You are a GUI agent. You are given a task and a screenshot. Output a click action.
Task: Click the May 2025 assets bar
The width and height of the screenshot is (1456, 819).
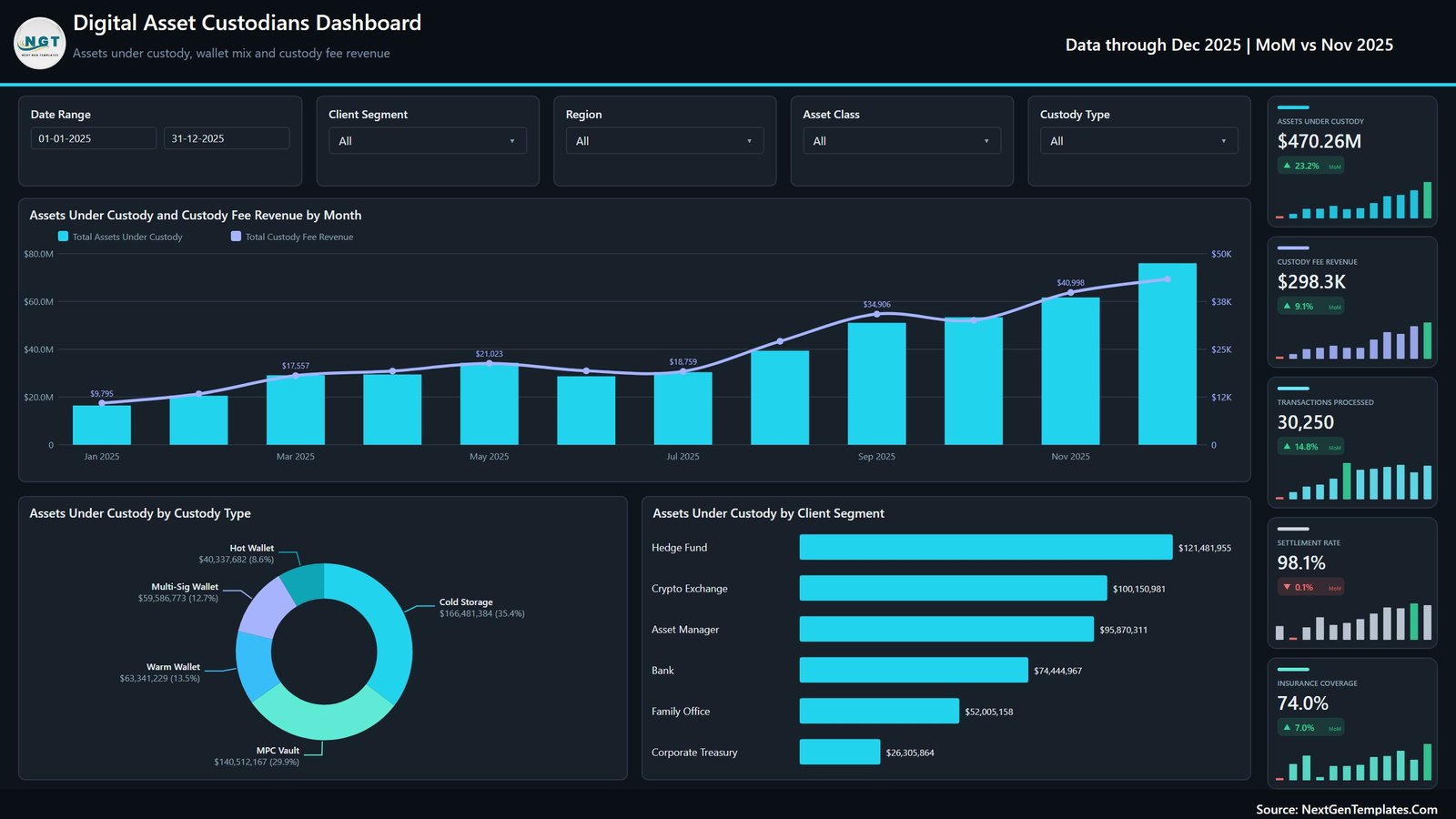(490, 404)
